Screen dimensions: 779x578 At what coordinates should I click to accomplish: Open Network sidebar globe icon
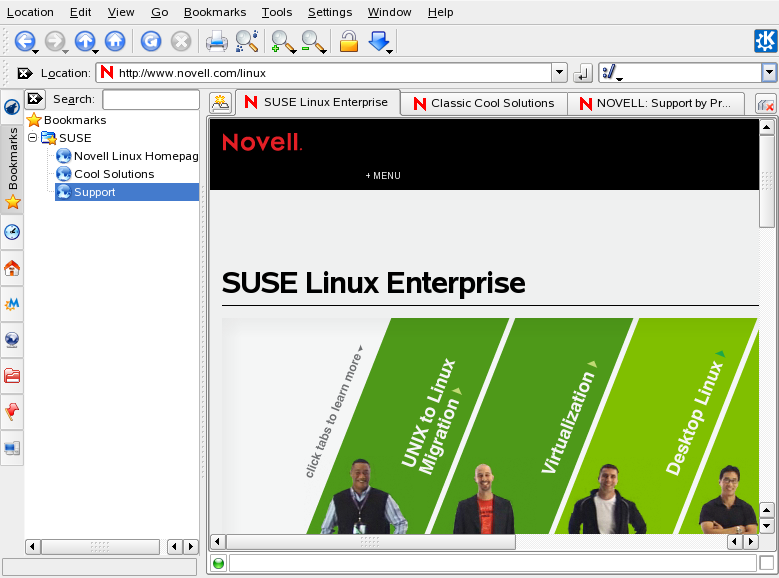pyautogui.click(x=12, y=339)
